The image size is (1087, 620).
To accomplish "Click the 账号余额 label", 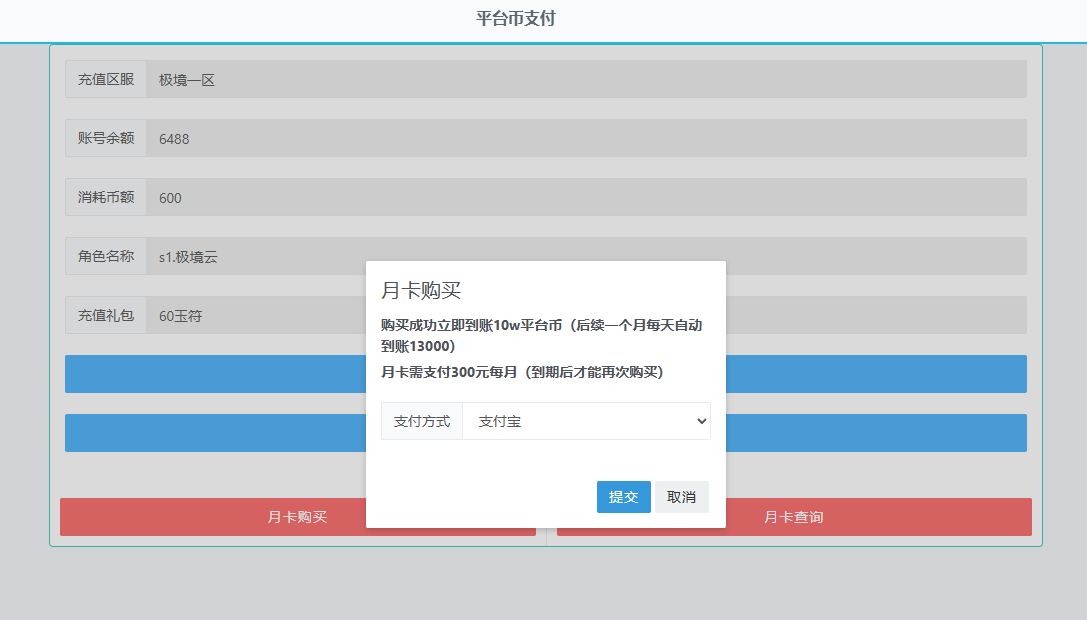I will click(106, 139).
